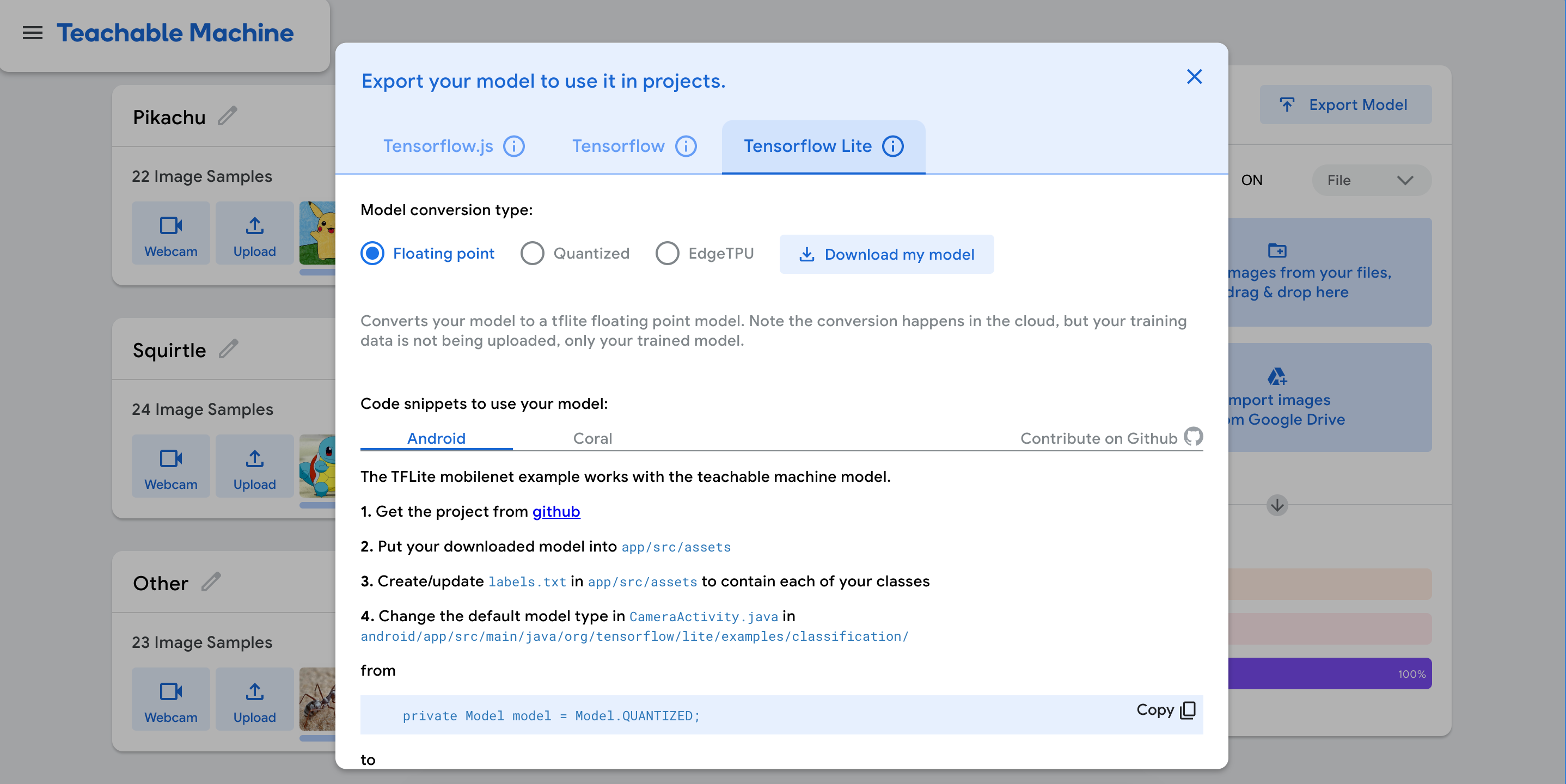Expand the File input dropdown
1566x784 pixels.
1371,181
